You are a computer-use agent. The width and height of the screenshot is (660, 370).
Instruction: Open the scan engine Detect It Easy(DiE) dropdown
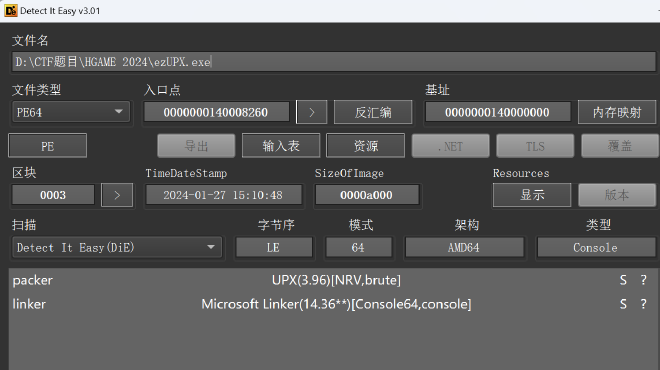pos(117,247)
